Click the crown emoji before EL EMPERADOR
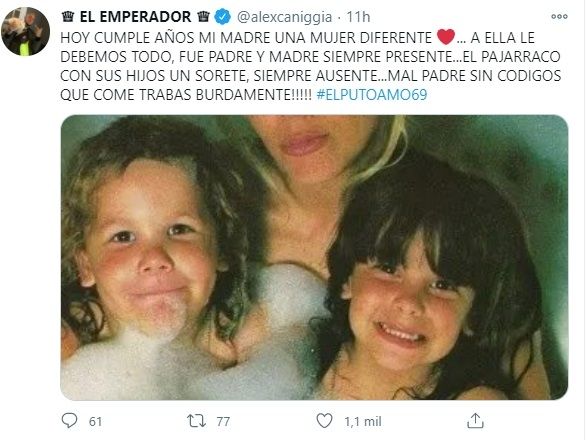 pos(68,17)
